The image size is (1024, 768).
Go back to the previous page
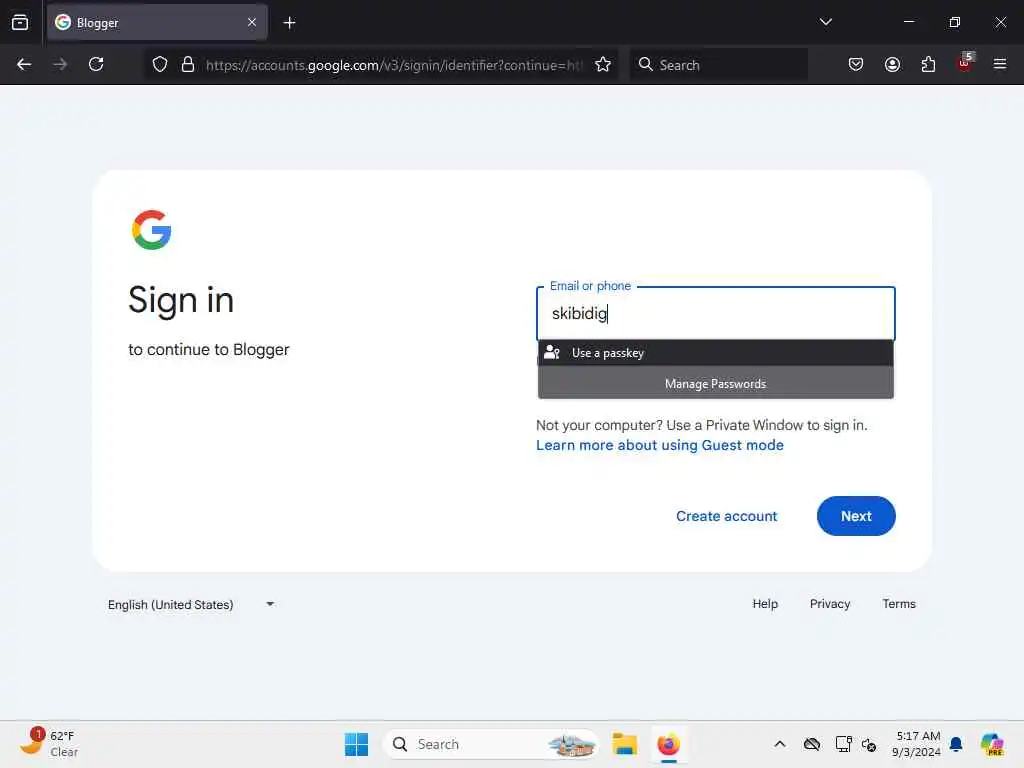(x=24, y=64)
